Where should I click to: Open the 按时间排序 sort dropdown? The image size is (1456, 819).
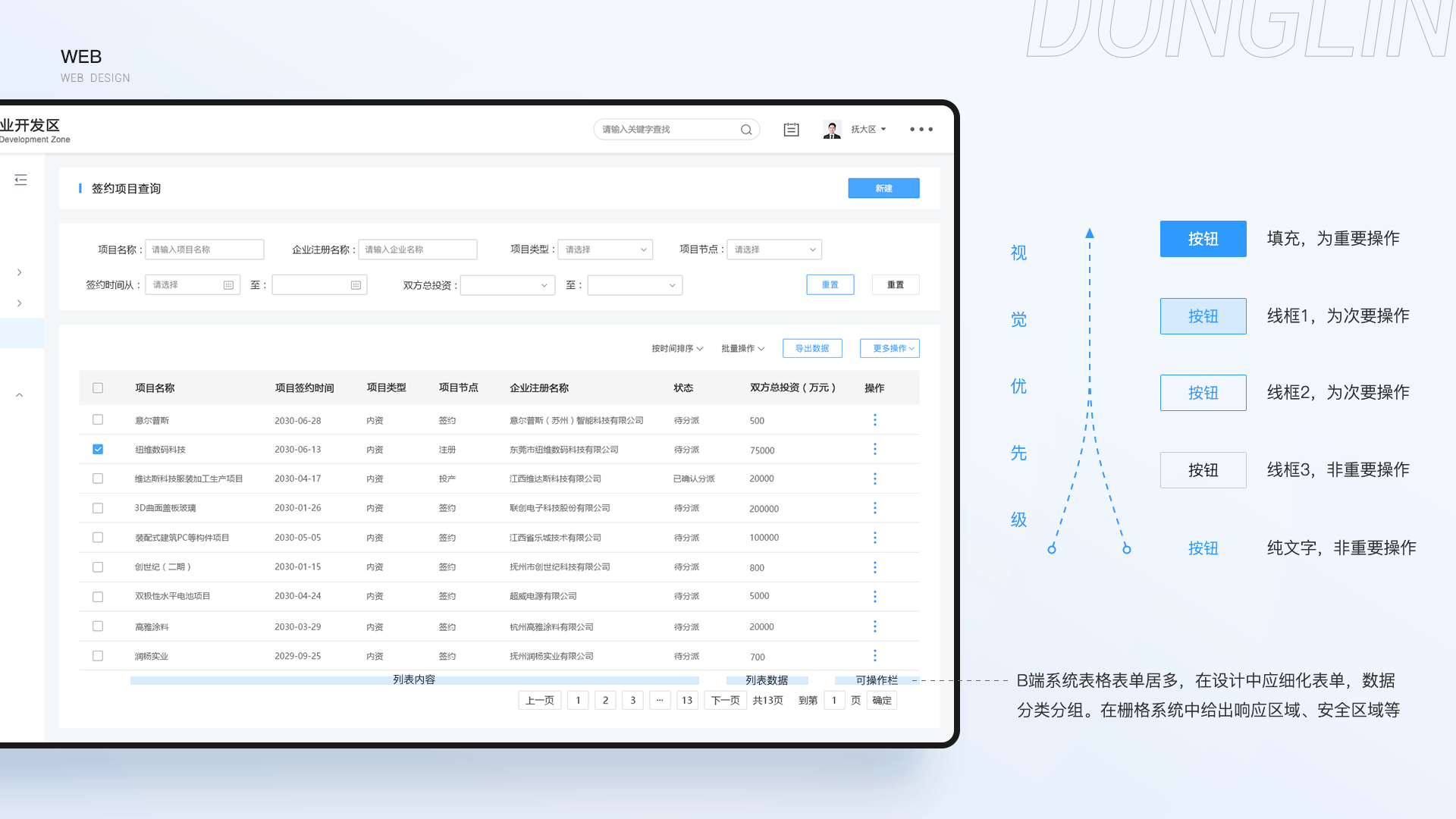(677, 349)
